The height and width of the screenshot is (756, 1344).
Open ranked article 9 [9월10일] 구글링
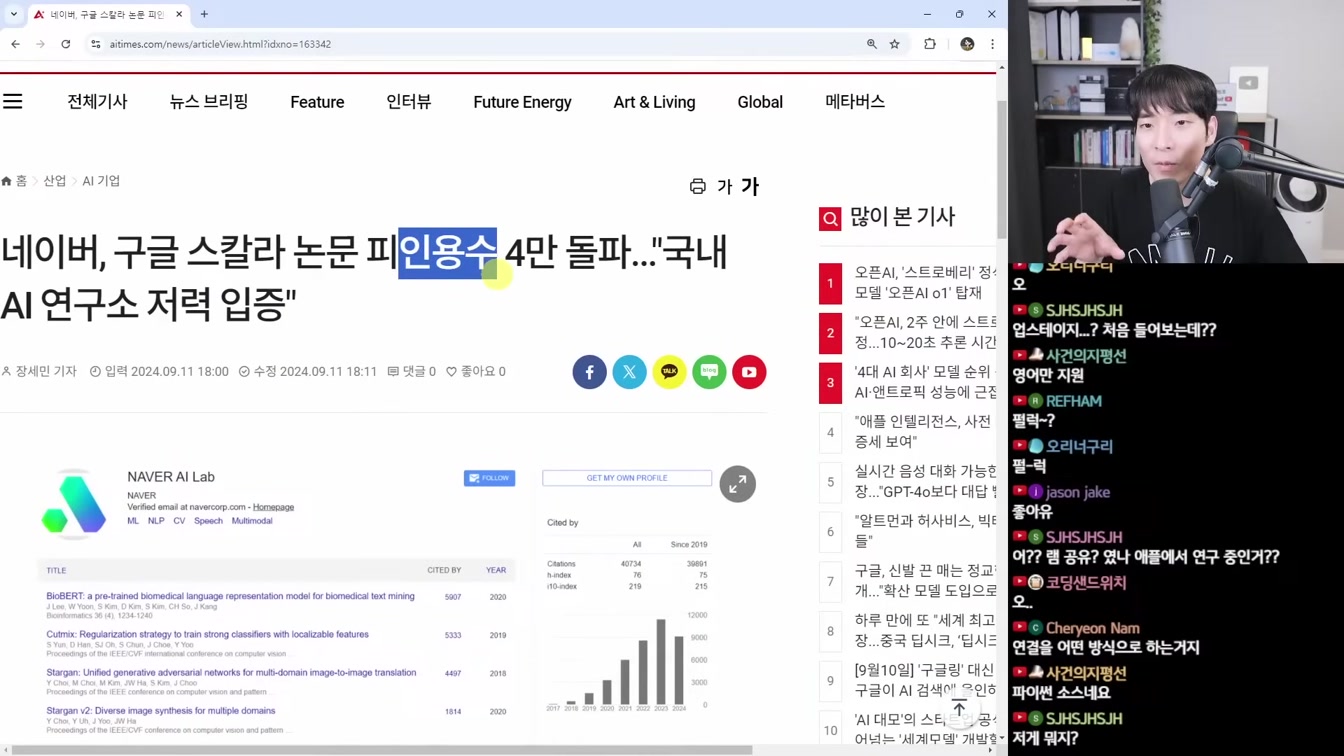925,680
